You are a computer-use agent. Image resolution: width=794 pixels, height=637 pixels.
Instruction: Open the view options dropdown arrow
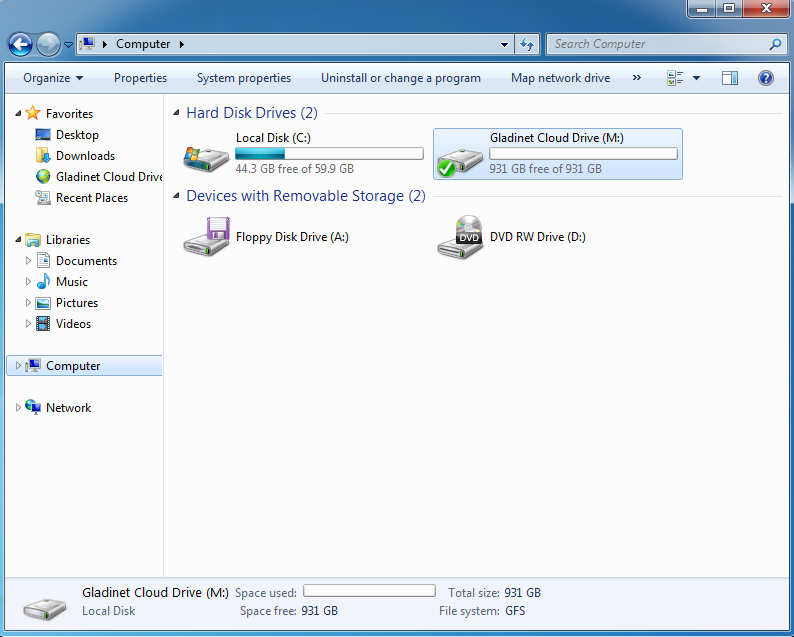point(696,78)
